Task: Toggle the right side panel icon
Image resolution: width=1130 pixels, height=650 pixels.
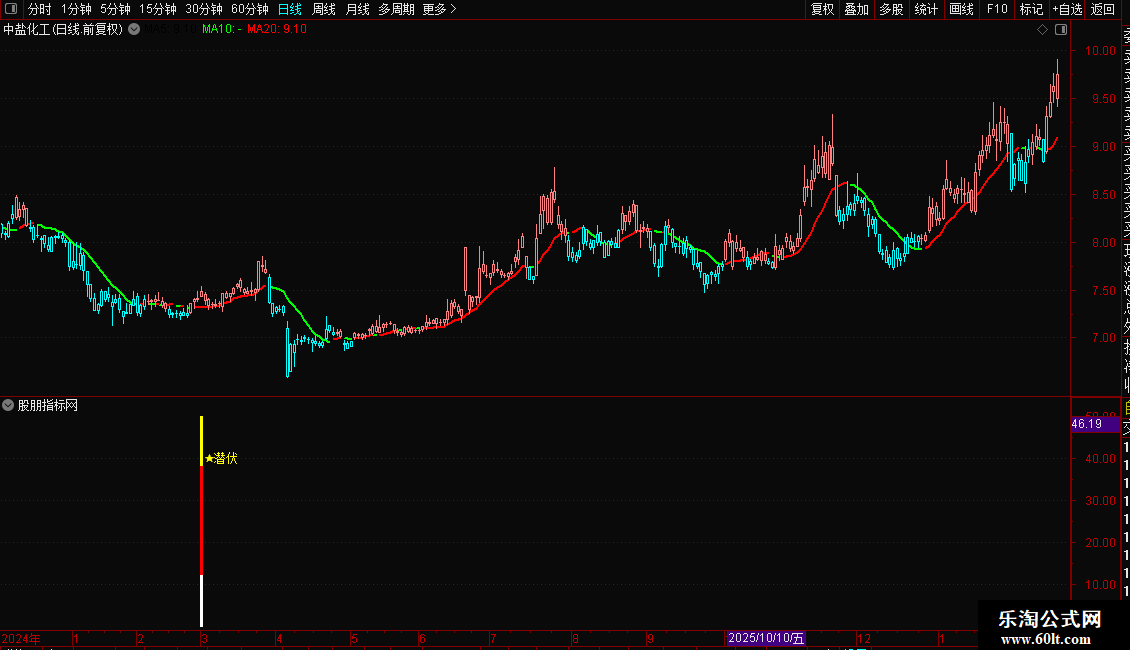Action: [1061, 30]
